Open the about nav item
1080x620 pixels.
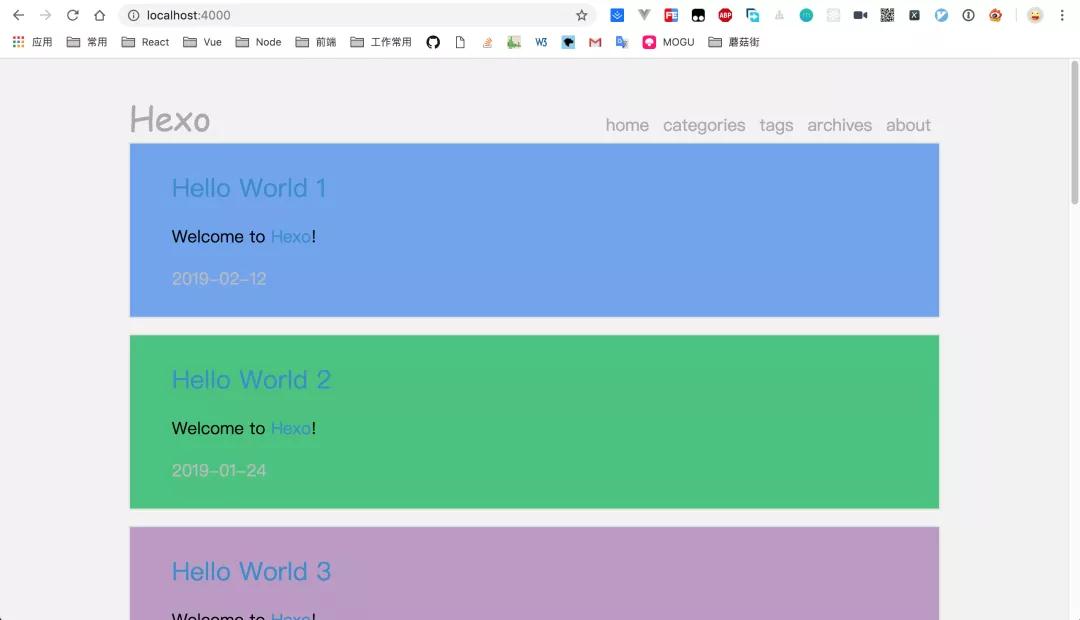click(908, 125)
